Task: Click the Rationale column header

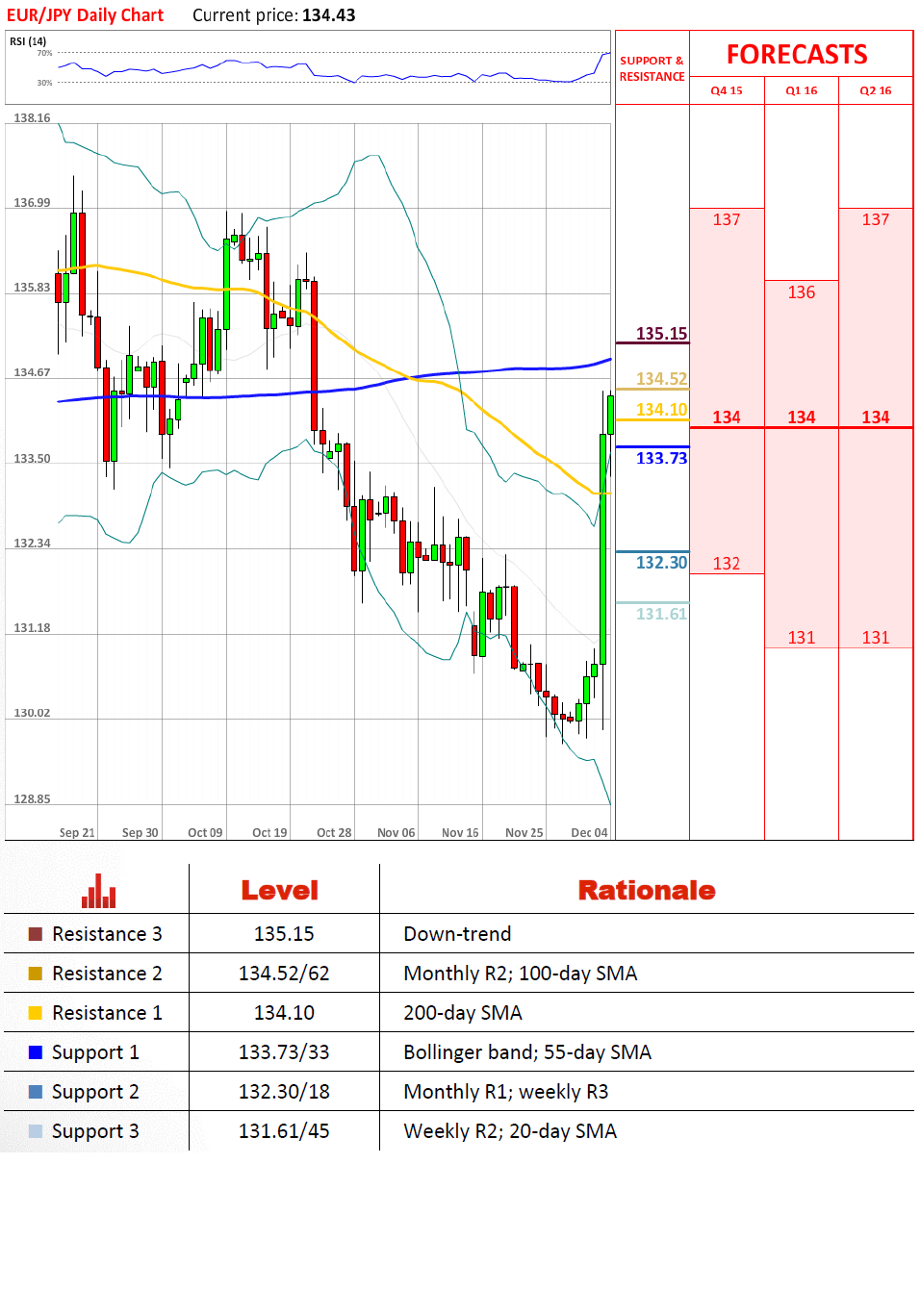Action: coord(647,891)
